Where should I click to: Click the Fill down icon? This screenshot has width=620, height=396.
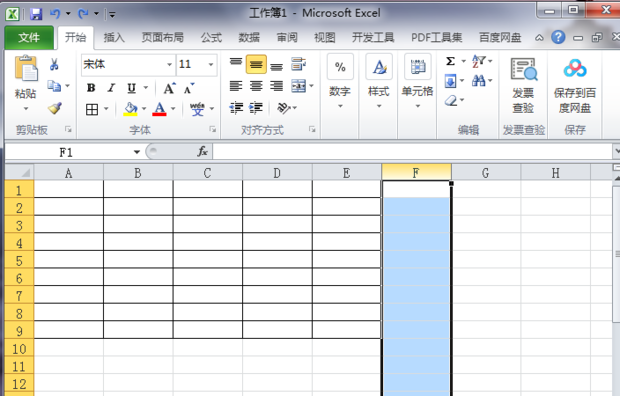click(x=450, y=81)
